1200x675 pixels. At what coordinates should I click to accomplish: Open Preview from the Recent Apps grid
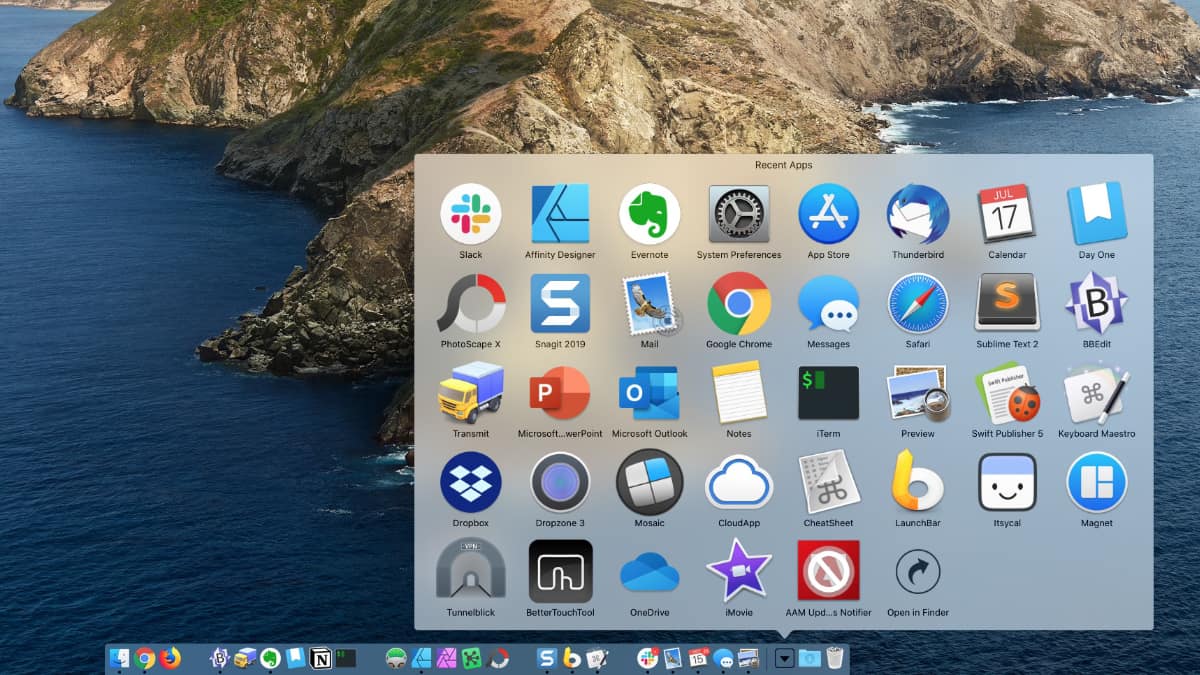coord(918,393)
